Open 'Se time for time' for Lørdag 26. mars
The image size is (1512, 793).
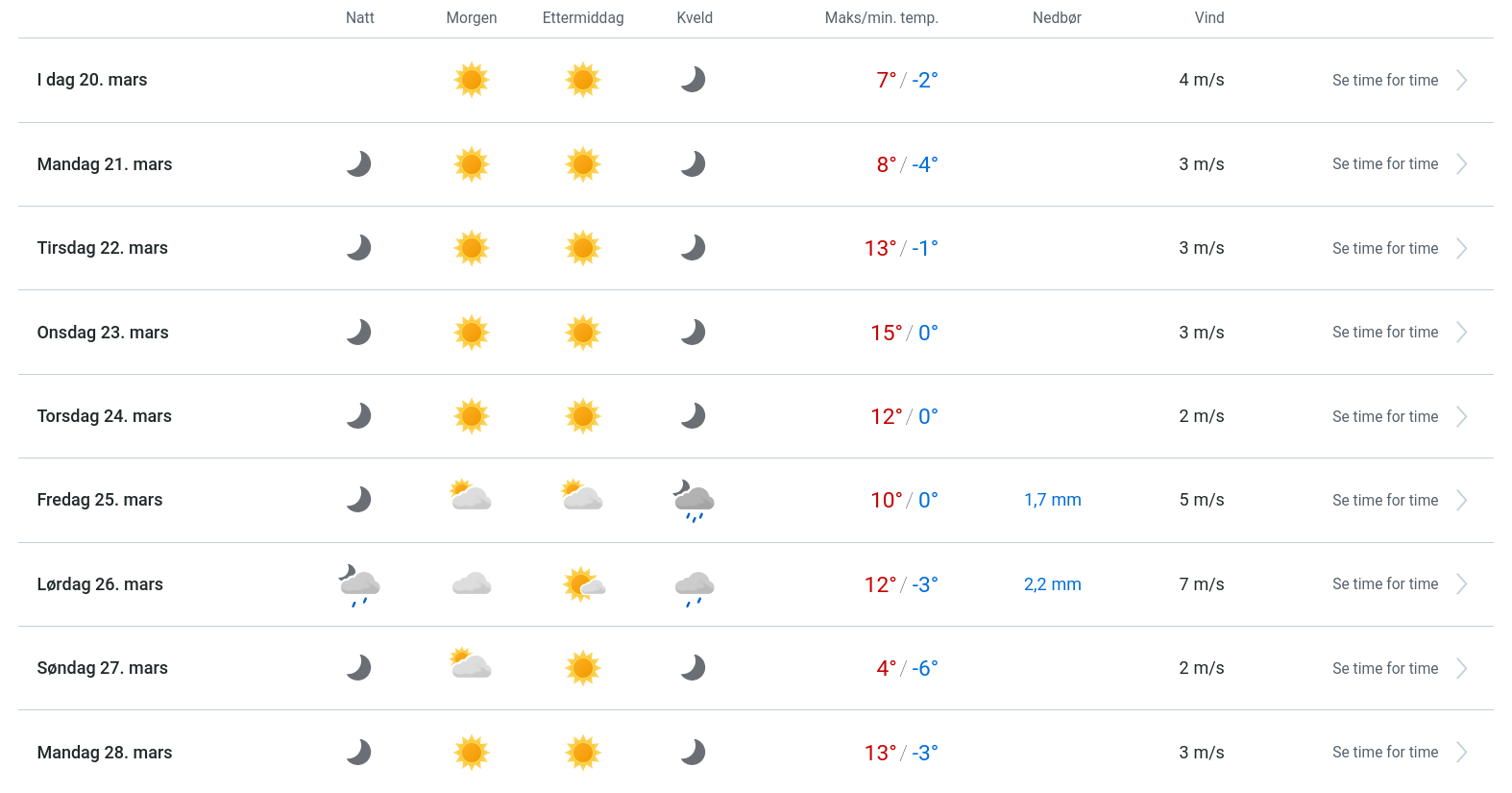[x=1385, y=584]
